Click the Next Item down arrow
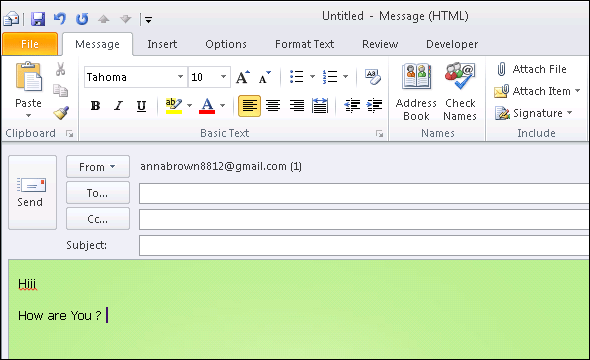590x360 pixels. [125, 19]
